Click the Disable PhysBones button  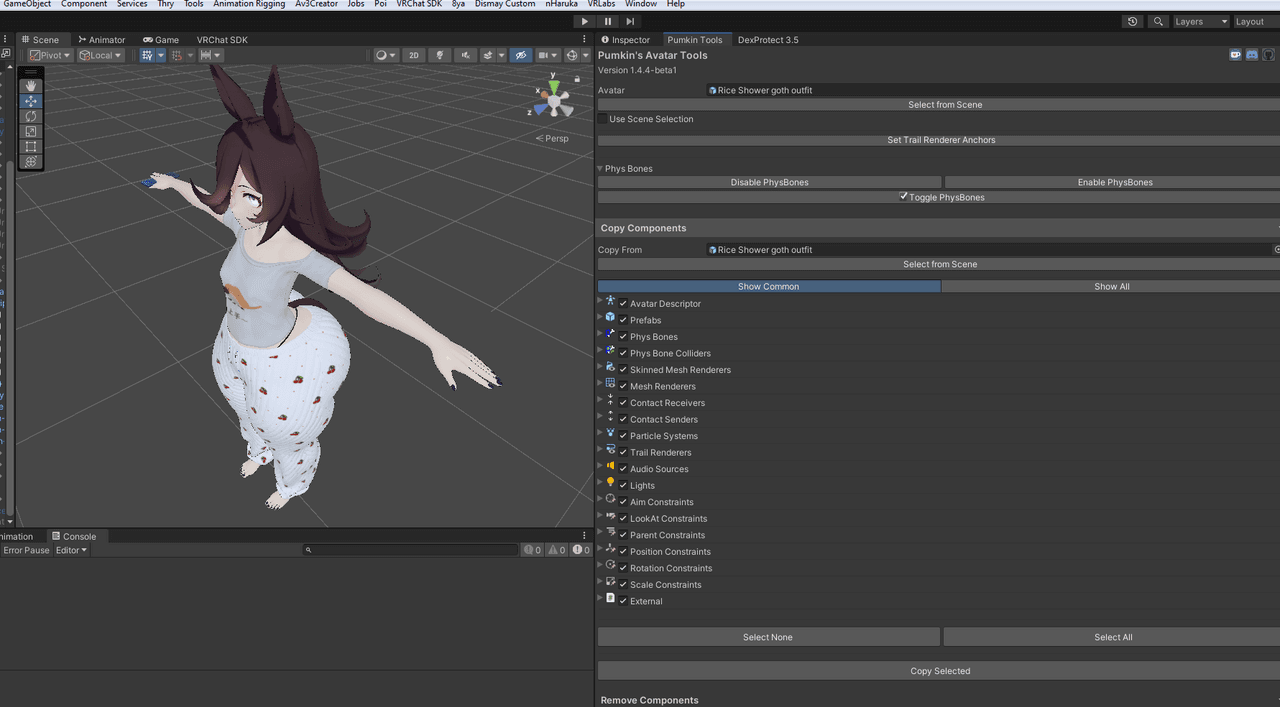point(770,182)
